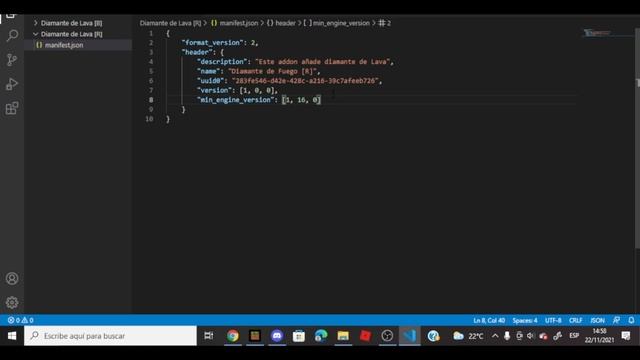Open Microsoft Edge from taskbar
Viewport: 640px width, 360px height.
pos(321,336)
